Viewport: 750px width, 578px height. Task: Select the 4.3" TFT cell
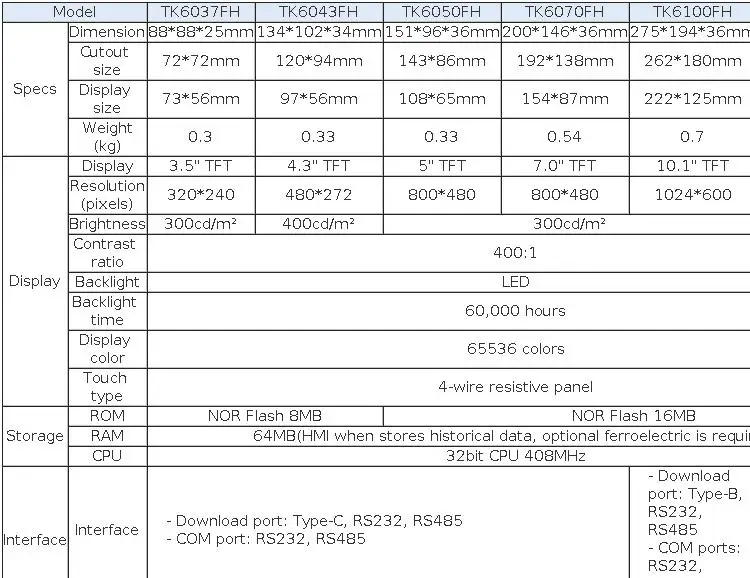click(319, 166)
